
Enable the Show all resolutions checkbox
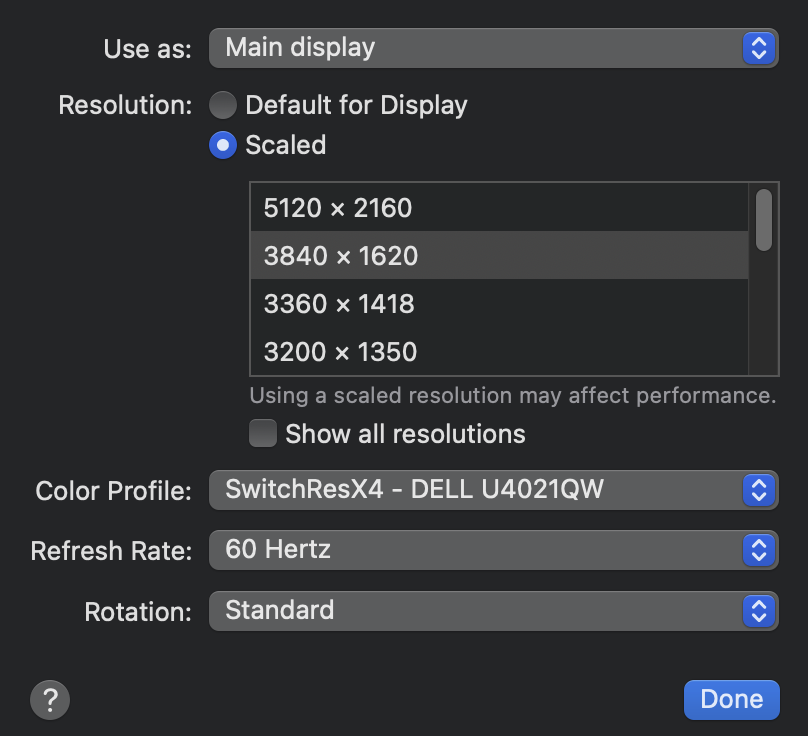pyautogui.click(x=263, y=434)
